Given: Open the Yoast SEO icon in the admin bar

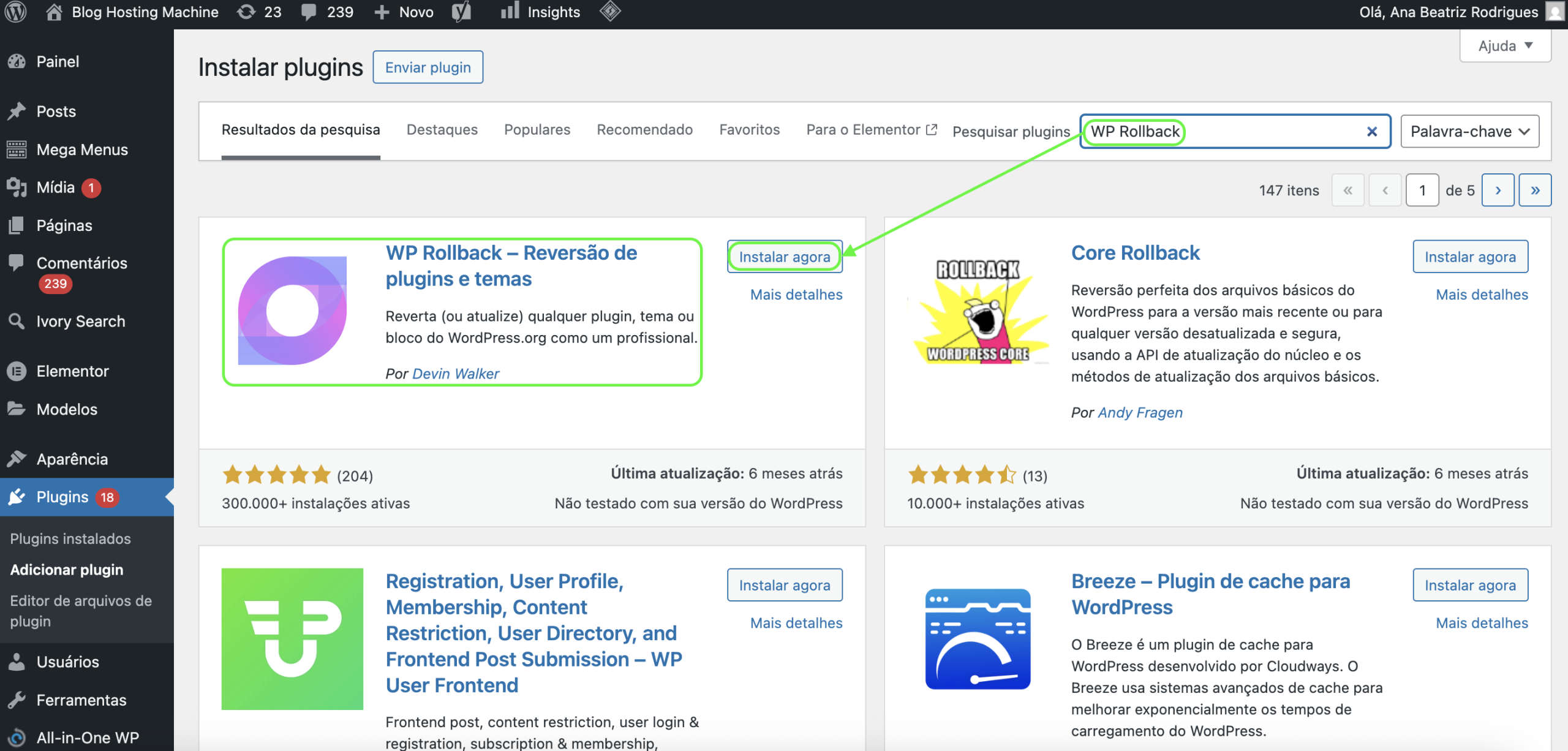Looking at the screenshot, I should click(461, 12).
